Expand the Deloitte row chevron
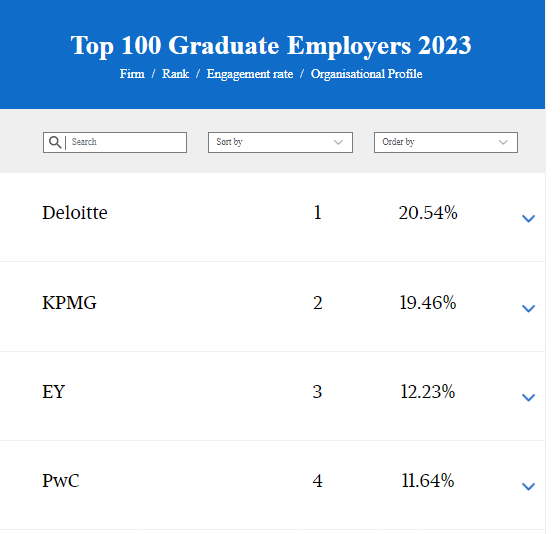 click(528, 218)
